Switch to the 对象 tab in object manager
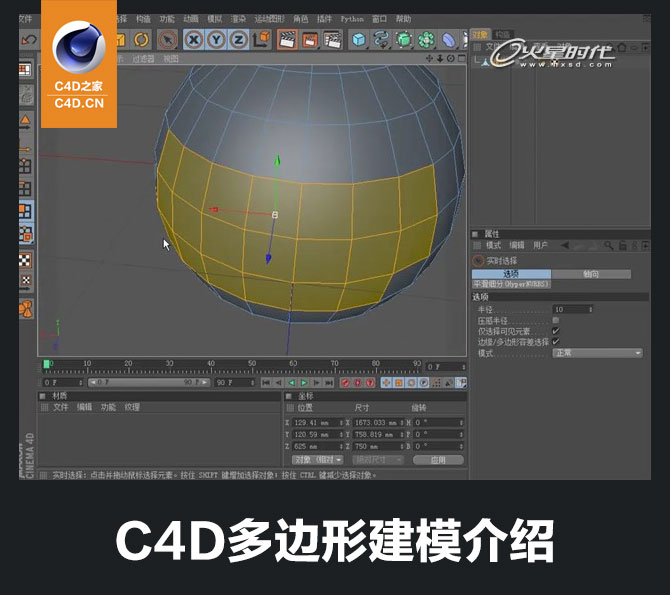The height and width of the screenshot is (595, 670). [x=480, y=35]
